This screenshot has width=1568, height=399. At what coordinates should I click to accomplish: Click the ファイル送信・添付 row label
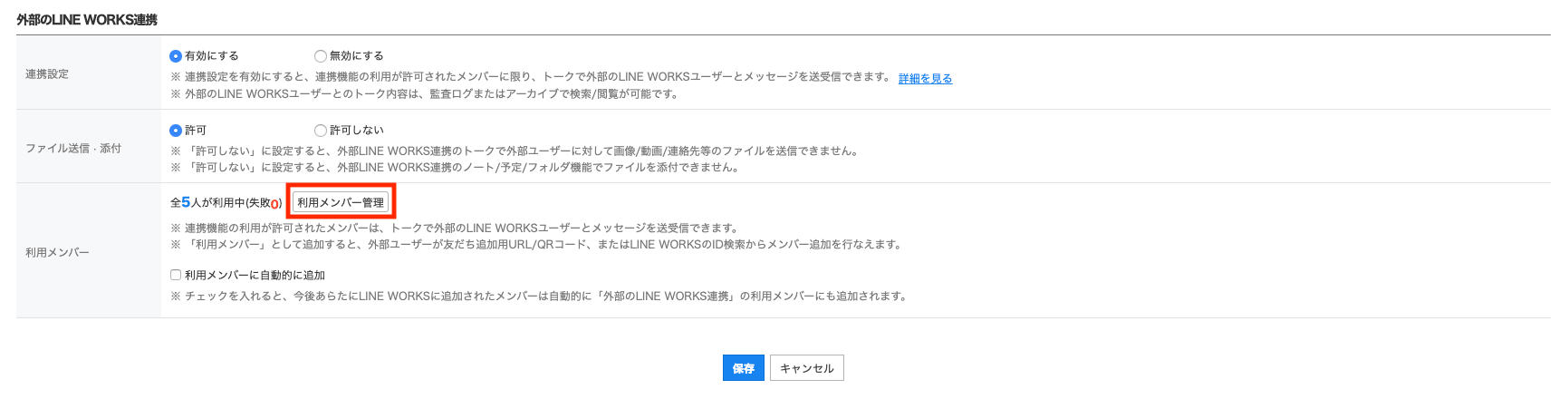click(73, 148)
